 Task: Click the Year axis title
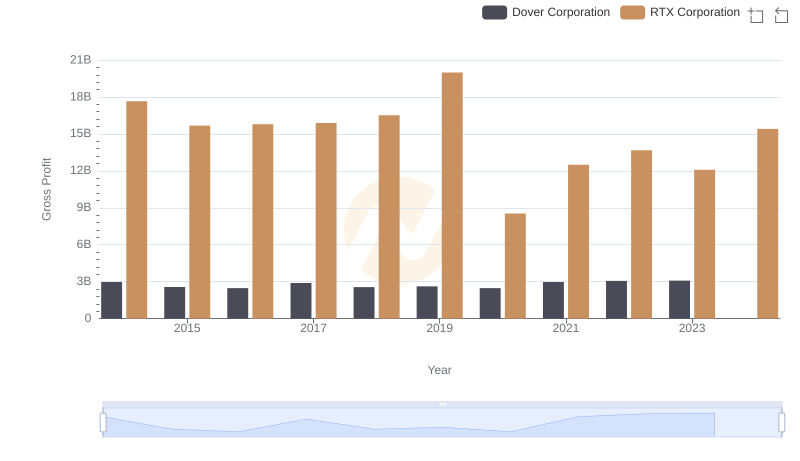(439, 370)
